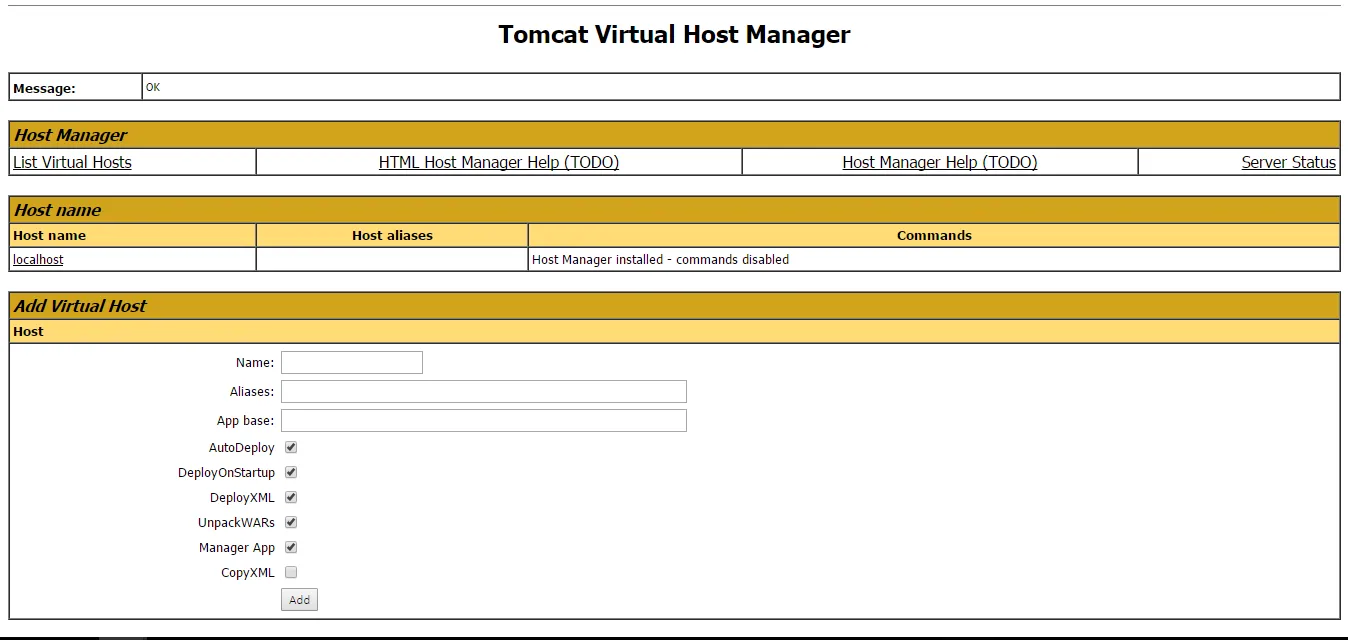The width and height of the screenshot is (1348, 640).
Task: Click the Commands column header
Action: (934, 235)
